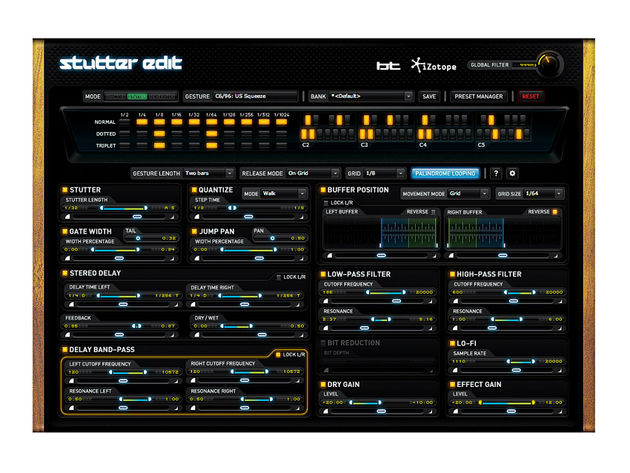Click the Stutter Length curve end icon
Viewport: 630px width, 473px height.
[x=172, y=217]
